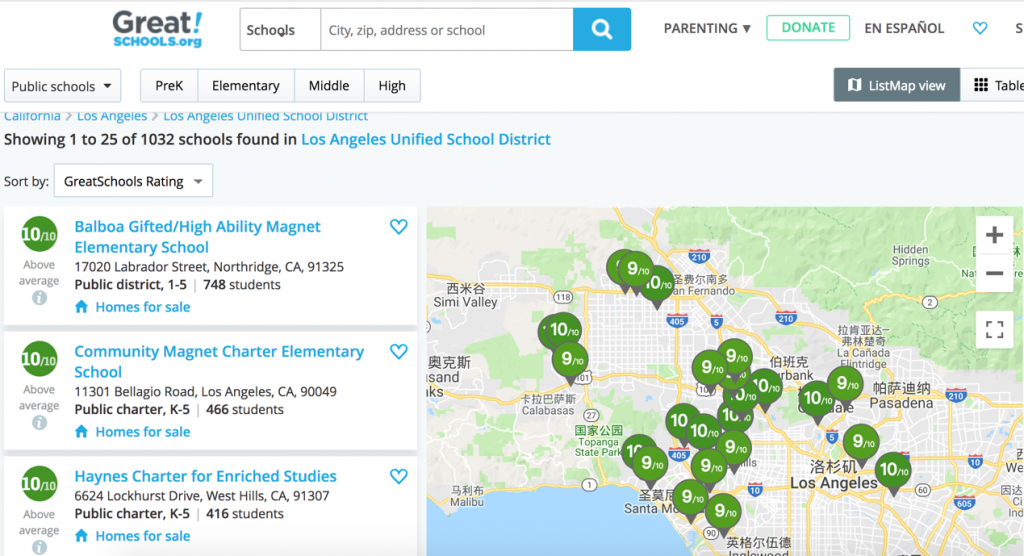
Task: Open Haynes Charter for Enriched Studies page
Action: click(205, 476)
